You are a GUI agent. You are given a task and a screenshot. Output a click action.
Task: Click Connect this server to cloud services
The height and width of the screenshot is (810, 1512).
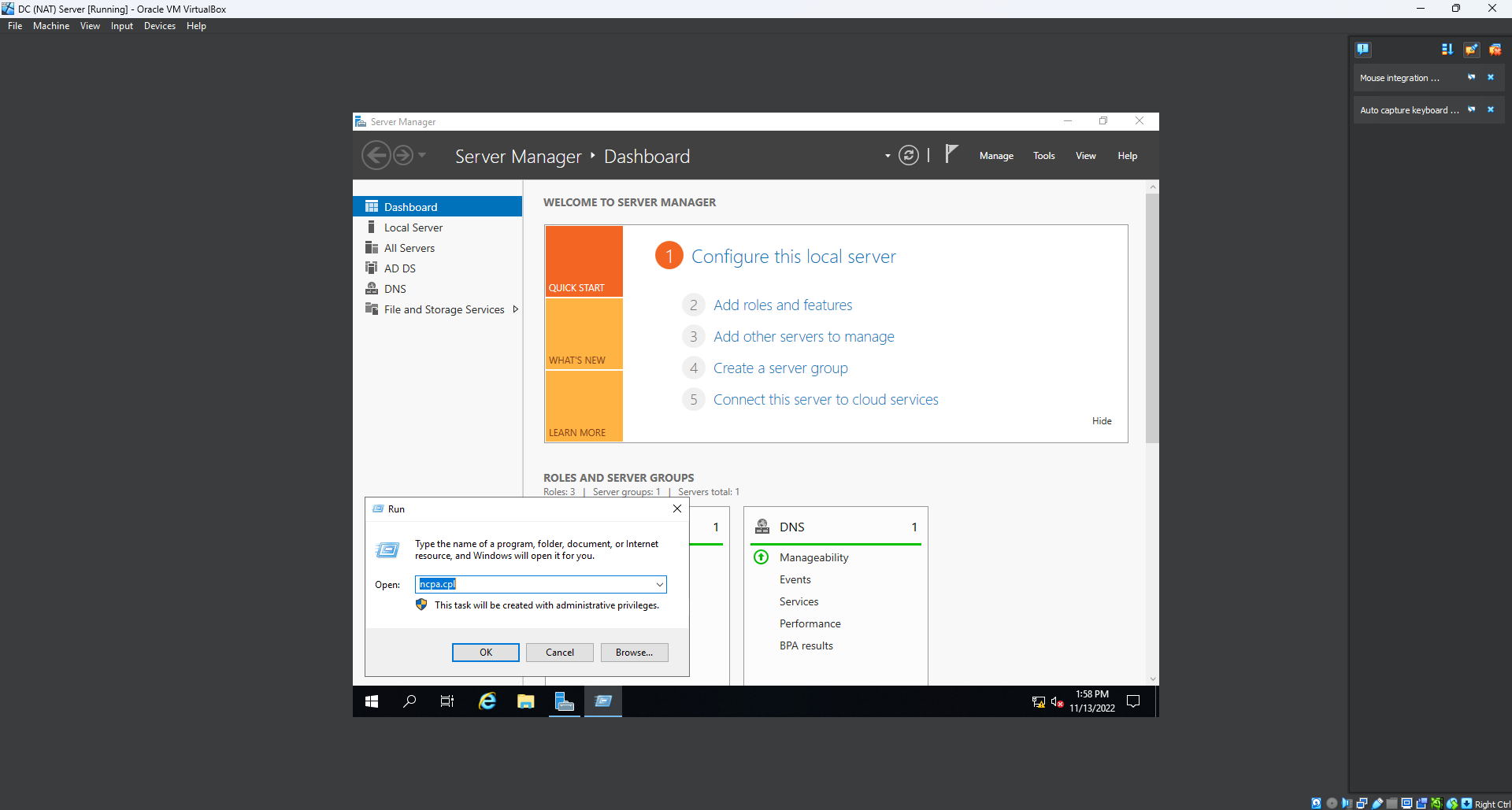point(825,399)
